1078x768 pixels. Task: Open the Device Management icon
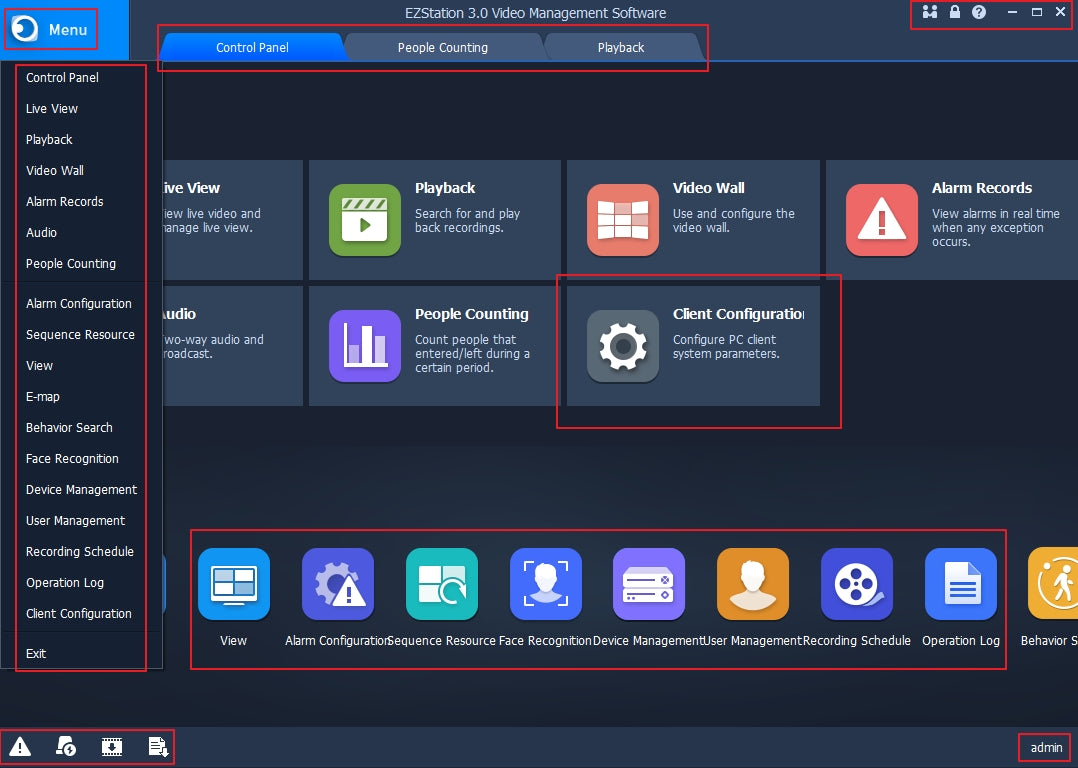649,584
